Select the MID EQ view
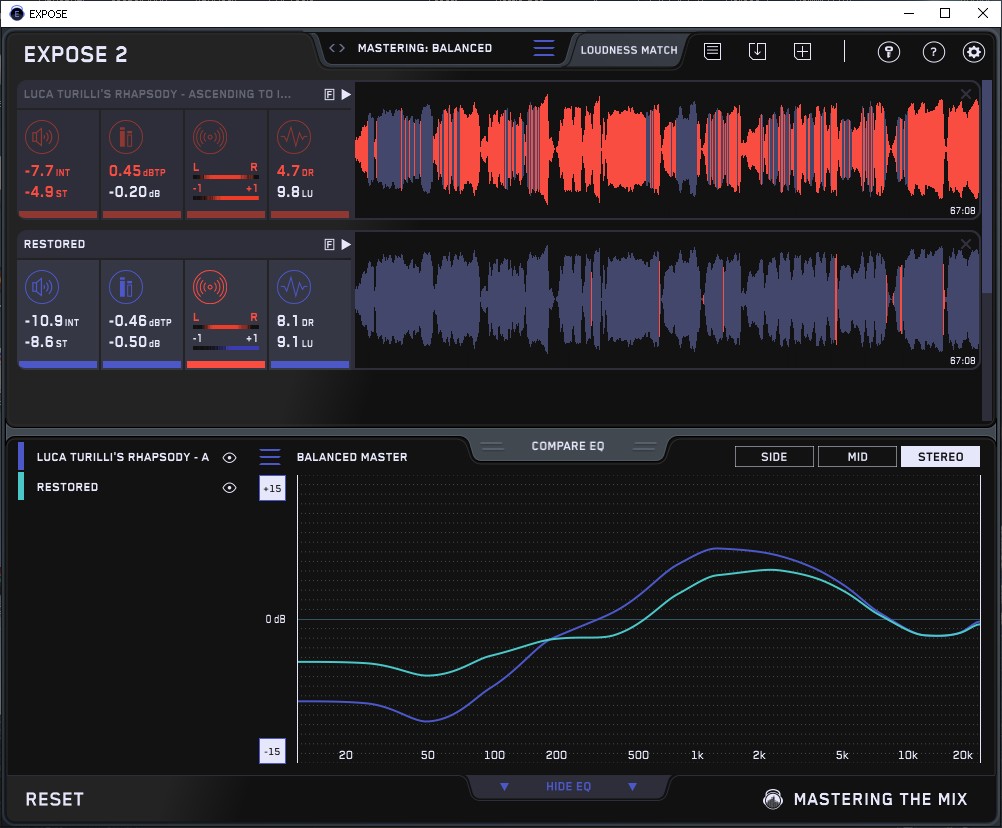Viewport: 1002px width, 828px height. point(858,457)
